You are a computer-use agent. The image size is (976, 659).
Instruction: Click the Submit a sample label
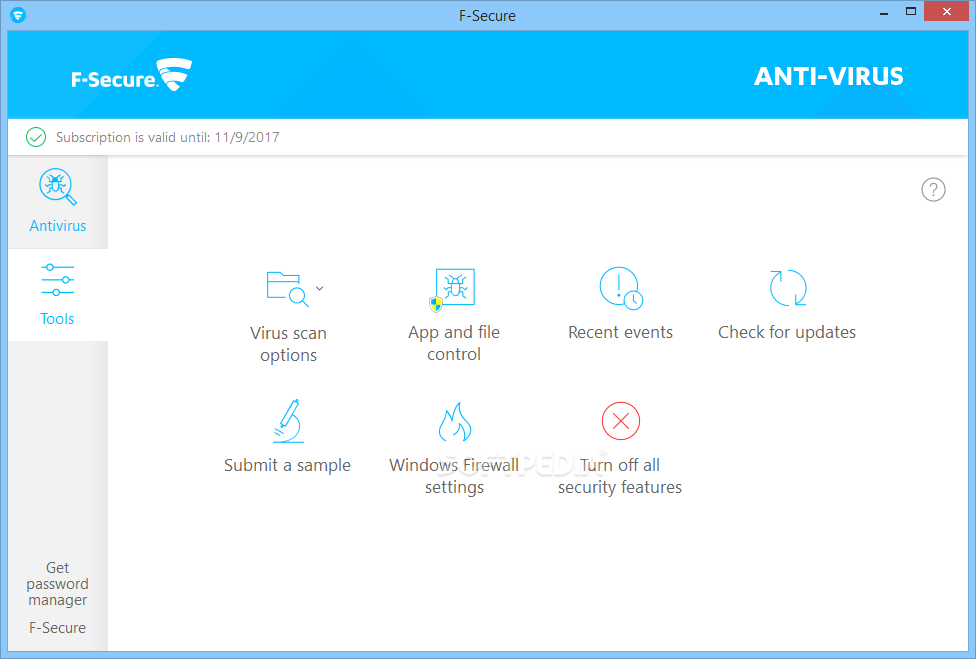(x=287, y=465)
